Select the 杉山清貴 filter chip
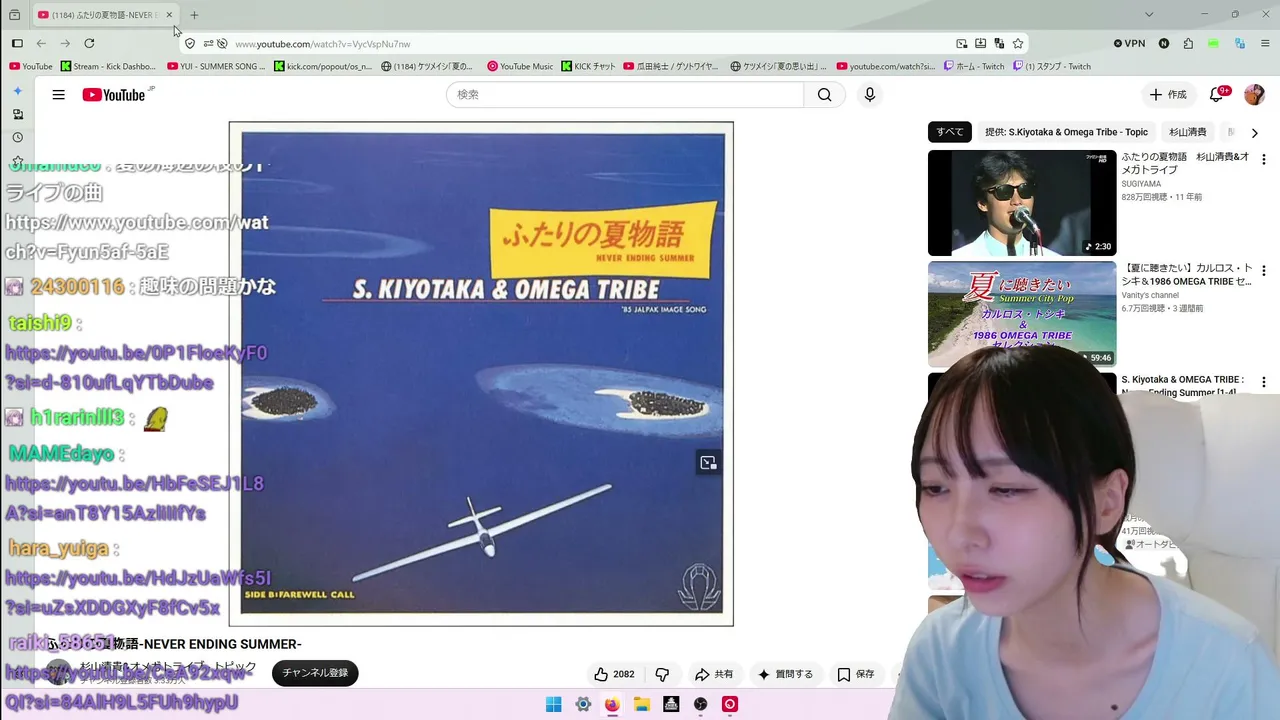Image resolution: width=1280 pixels, height=720 pixels. click(x=1188, y=132)
